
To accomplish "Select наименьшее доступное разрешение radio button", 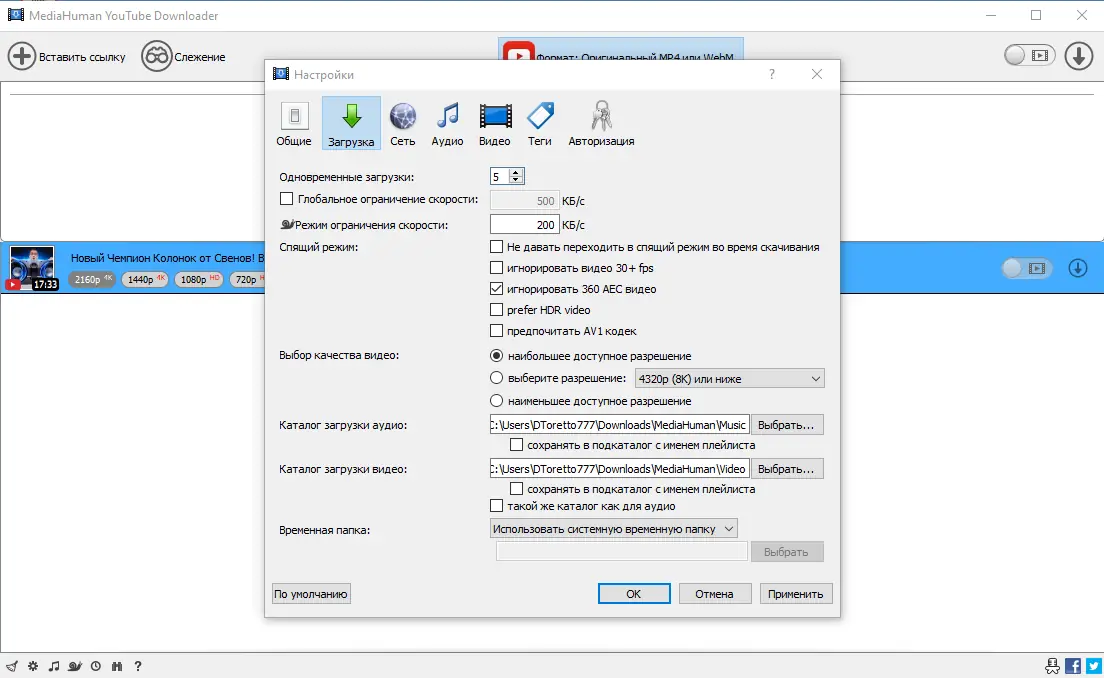I will coord(496,400).
